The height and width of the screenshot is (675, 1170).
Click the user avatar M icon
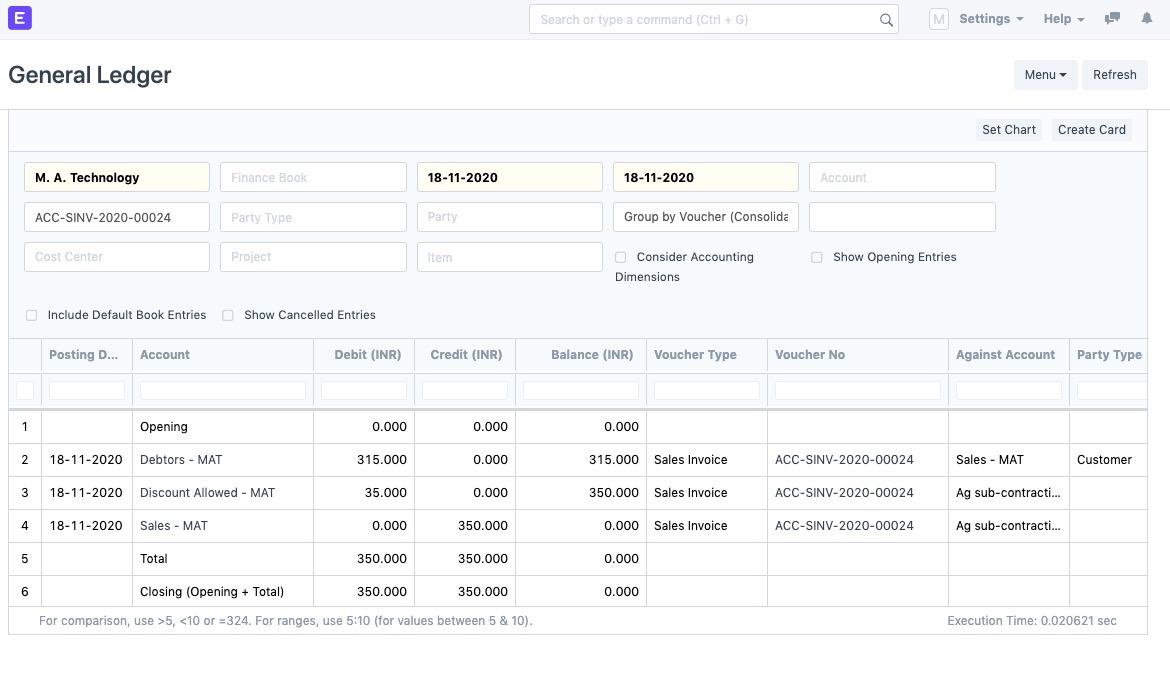(938, 19)
